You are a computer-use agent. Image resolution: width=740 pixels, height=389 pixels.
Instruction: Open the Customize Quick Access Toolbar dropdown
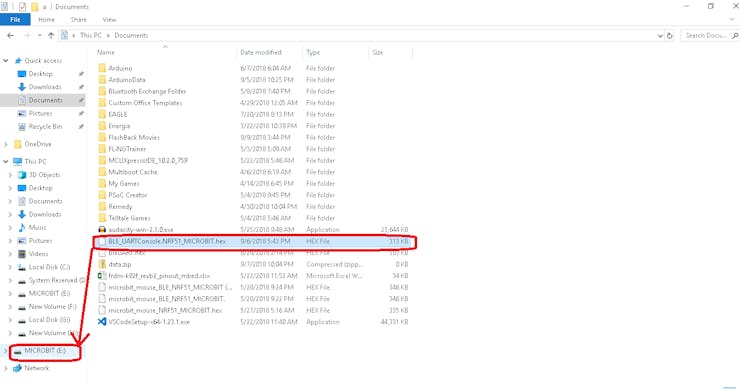pyautogui.click(x=45, y=7)
